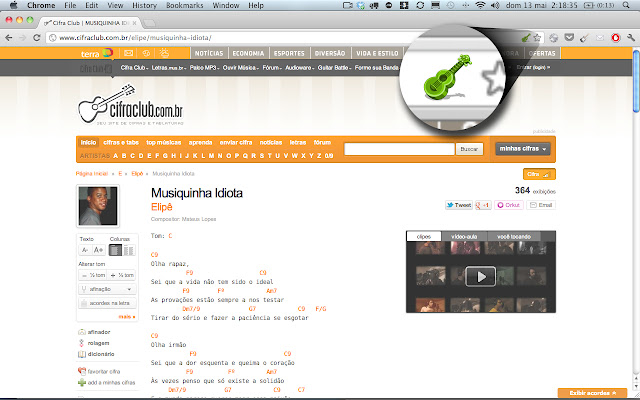The width and height of the screenshot is (640, 400).
Task: Click the Terra mail envelope icon
Action: pos(129,53)
